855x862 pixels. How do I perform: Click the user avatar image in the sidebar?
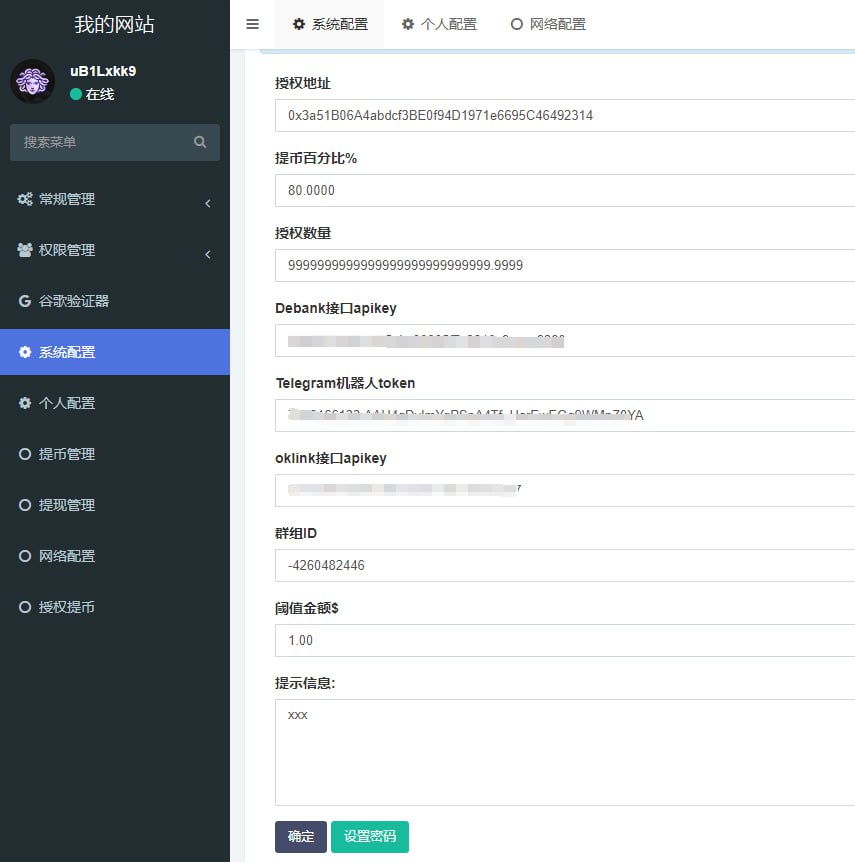click(x=32, y=81)
